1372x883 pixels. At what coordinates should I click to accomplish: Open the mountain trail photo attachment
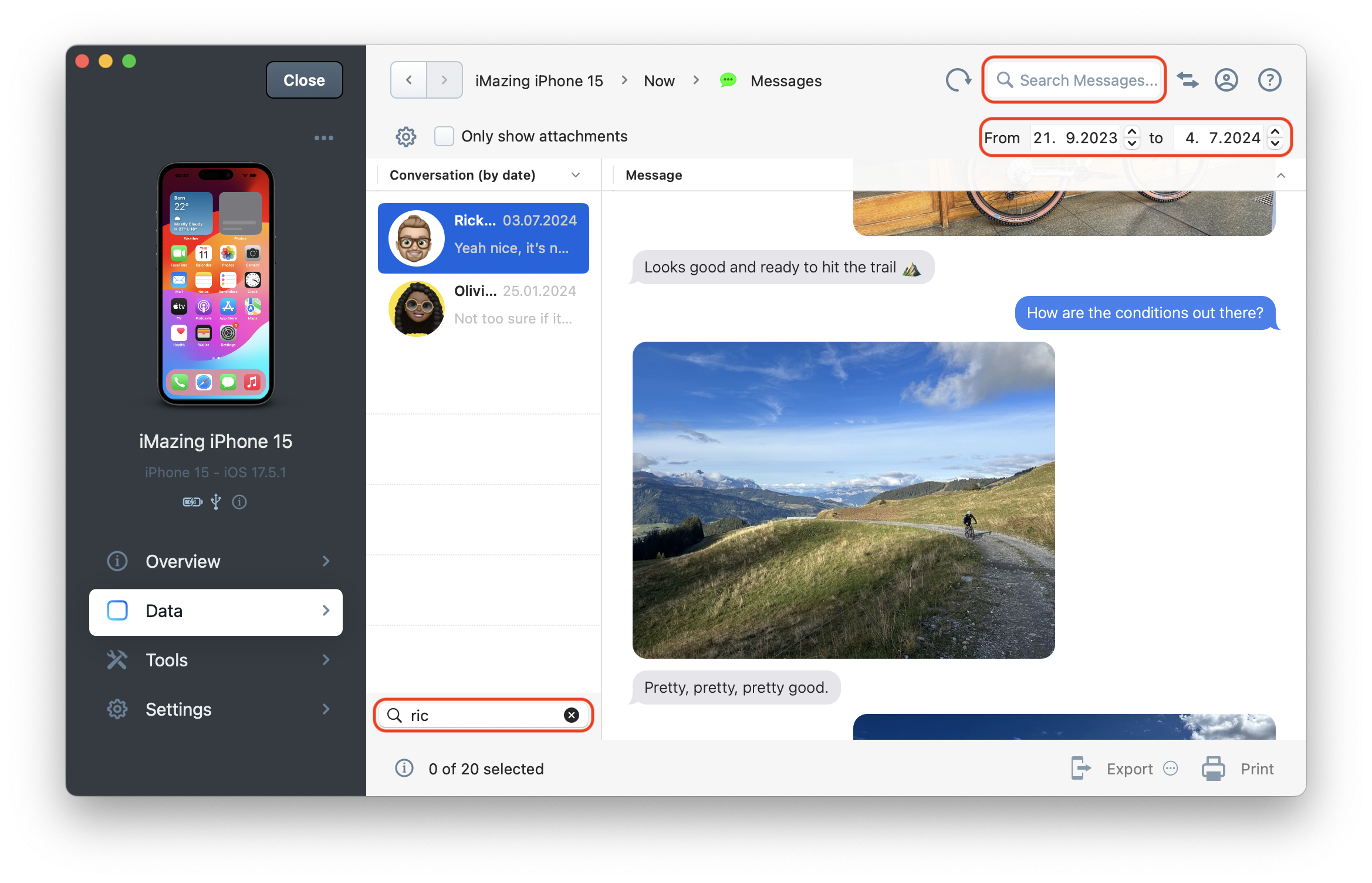pos(843,500)
